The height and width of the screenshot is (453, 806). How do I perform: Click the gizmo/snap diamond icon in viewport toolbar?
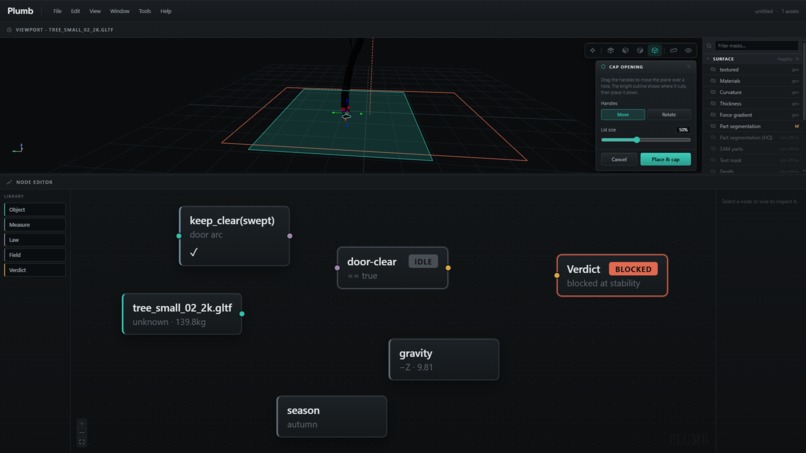pos(593,50)
